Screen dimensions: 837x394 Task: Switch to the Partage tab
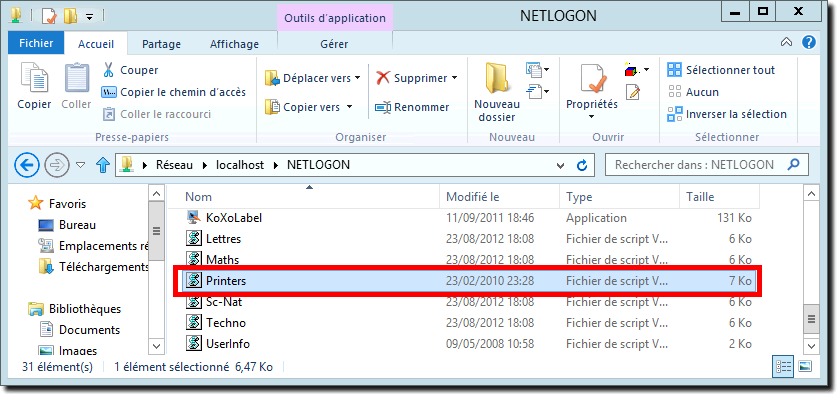tap(161, 44)
